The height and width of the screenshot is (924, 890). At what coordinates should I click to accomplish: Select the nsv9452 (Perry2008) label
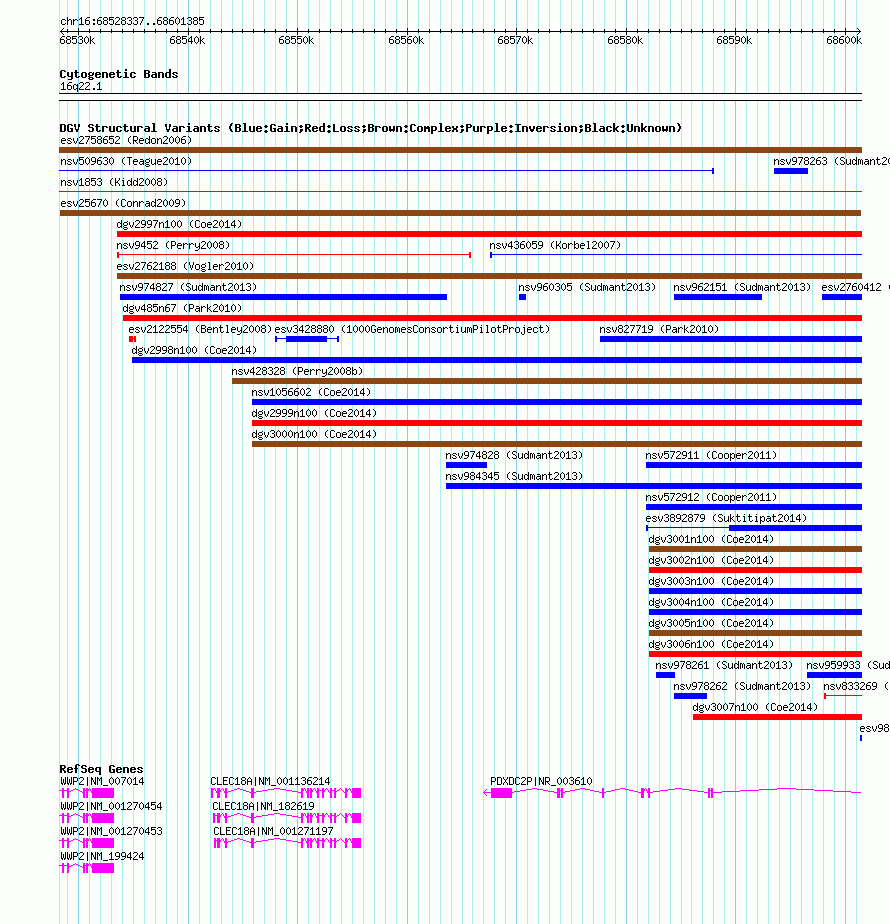pyautogui.click(x=173, y=245)
